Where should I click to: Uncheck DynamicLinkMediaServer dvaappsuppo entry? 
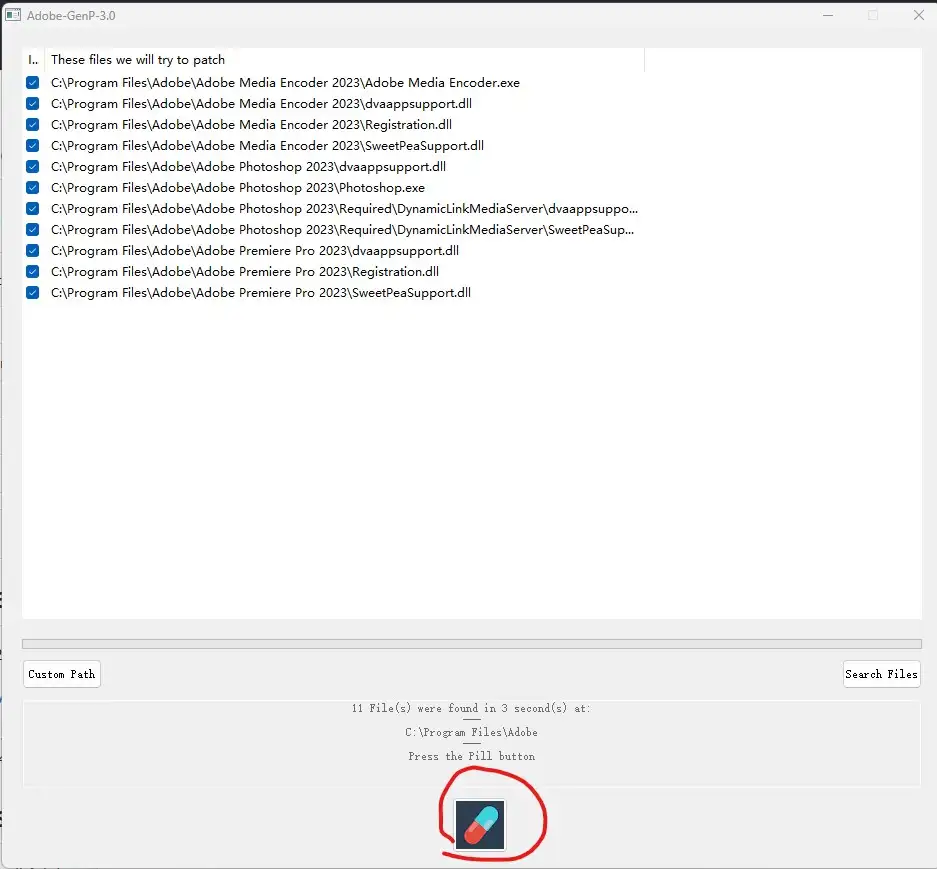32,208
